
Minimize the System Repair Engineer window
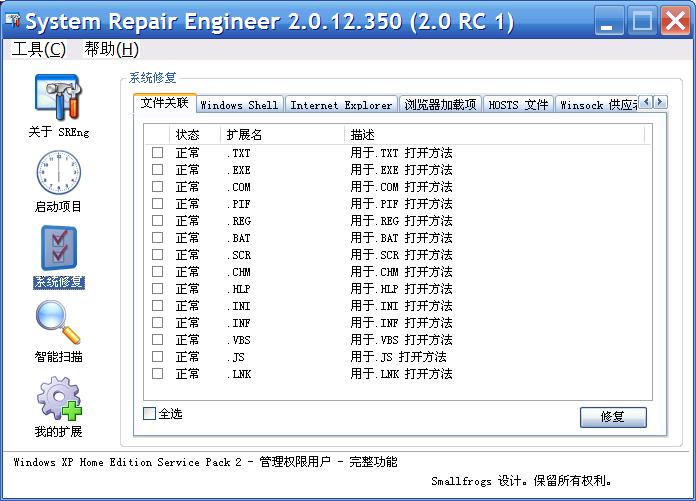[609, 20]
